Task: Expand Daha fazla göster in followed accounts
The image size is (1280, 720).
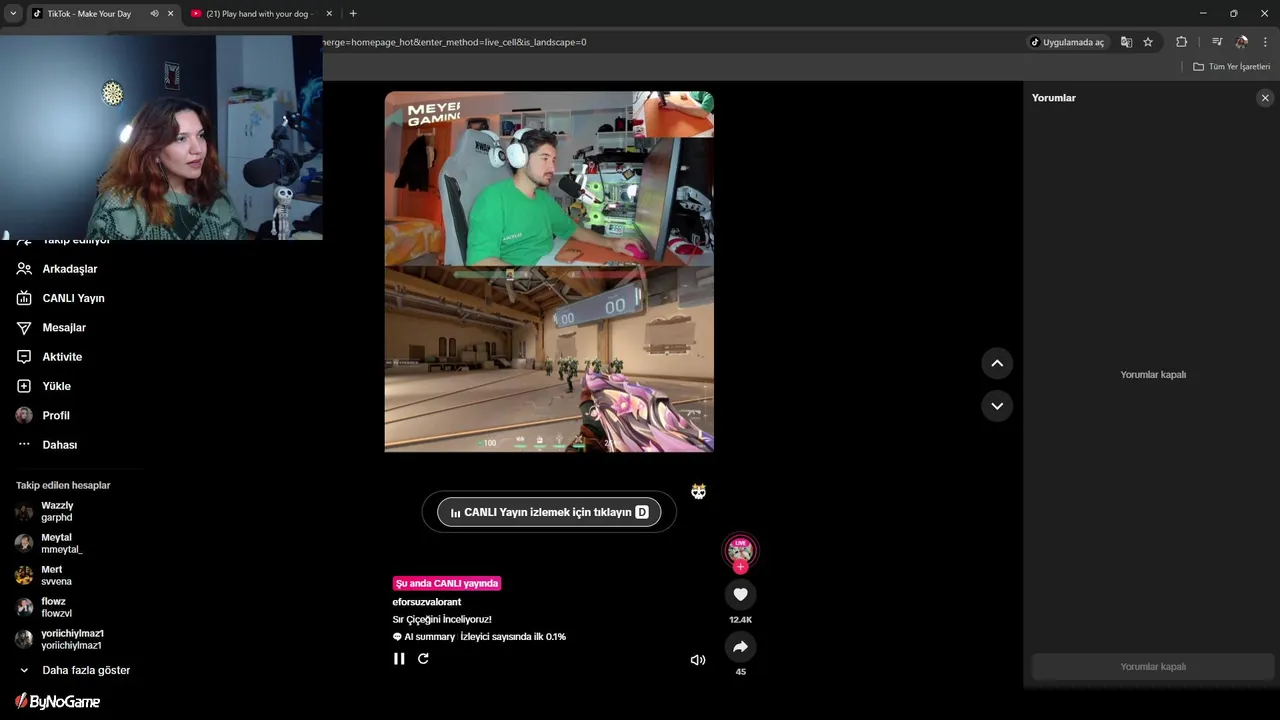Action: click(75, 670)
